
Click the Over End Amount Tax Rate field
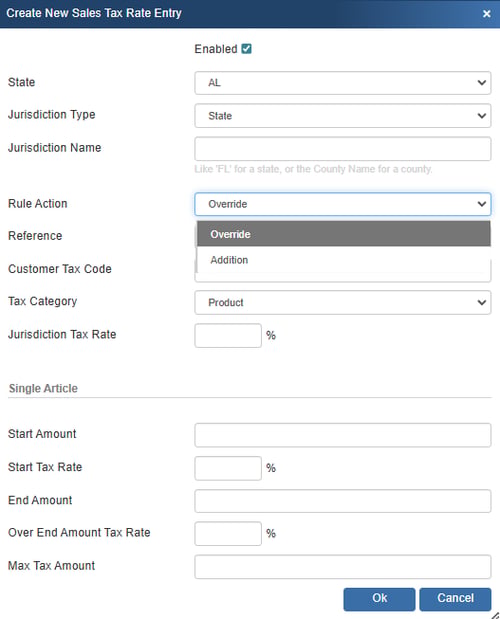(x=228, y=534)
